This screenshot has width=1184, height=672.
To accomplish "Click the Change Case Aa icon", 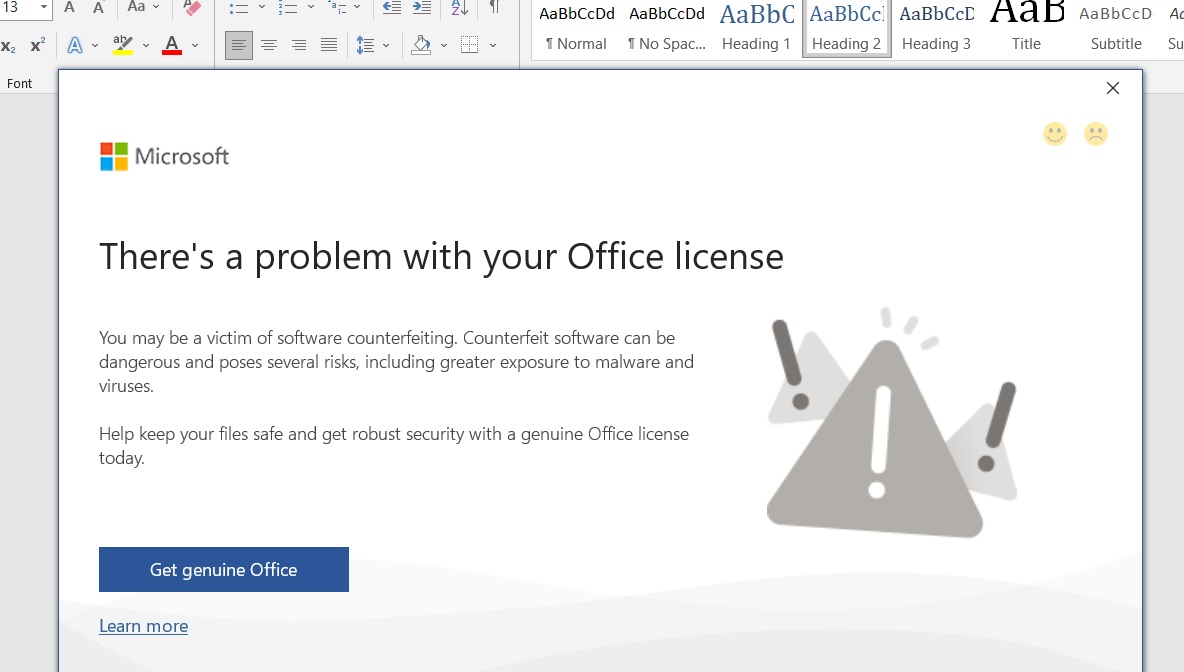I will 136,7.
